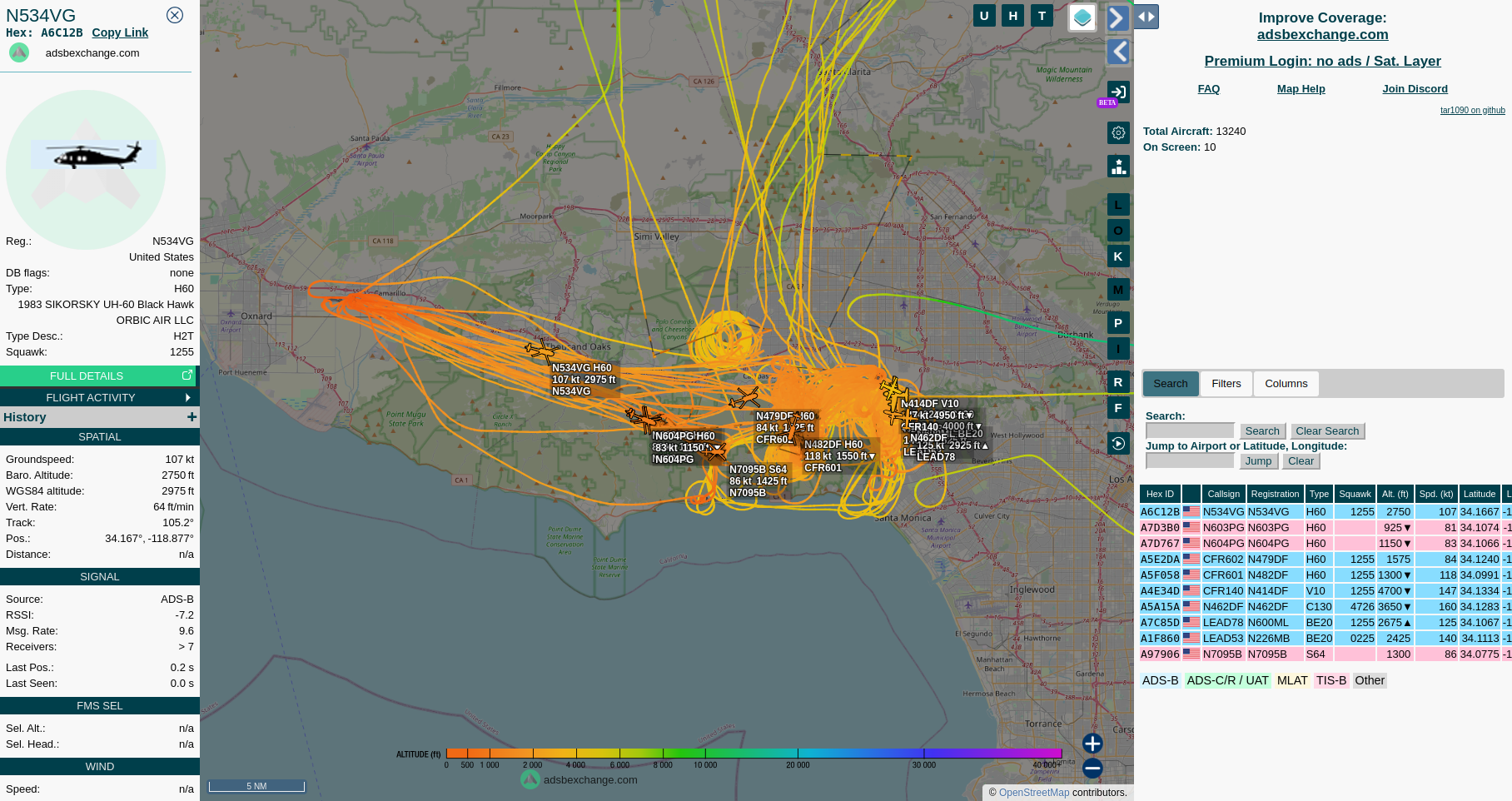Open tar1090 on github link
The width and height of the screenshot is (1512, 801).
click(x=1472, y=110)
